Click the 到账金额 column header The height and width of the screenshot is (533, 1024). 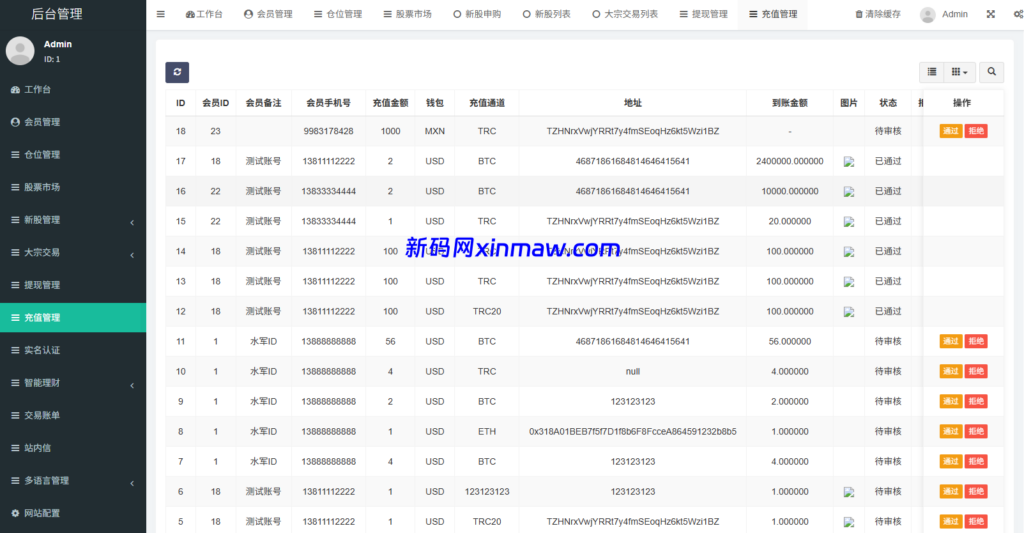(x=790, y=103)
